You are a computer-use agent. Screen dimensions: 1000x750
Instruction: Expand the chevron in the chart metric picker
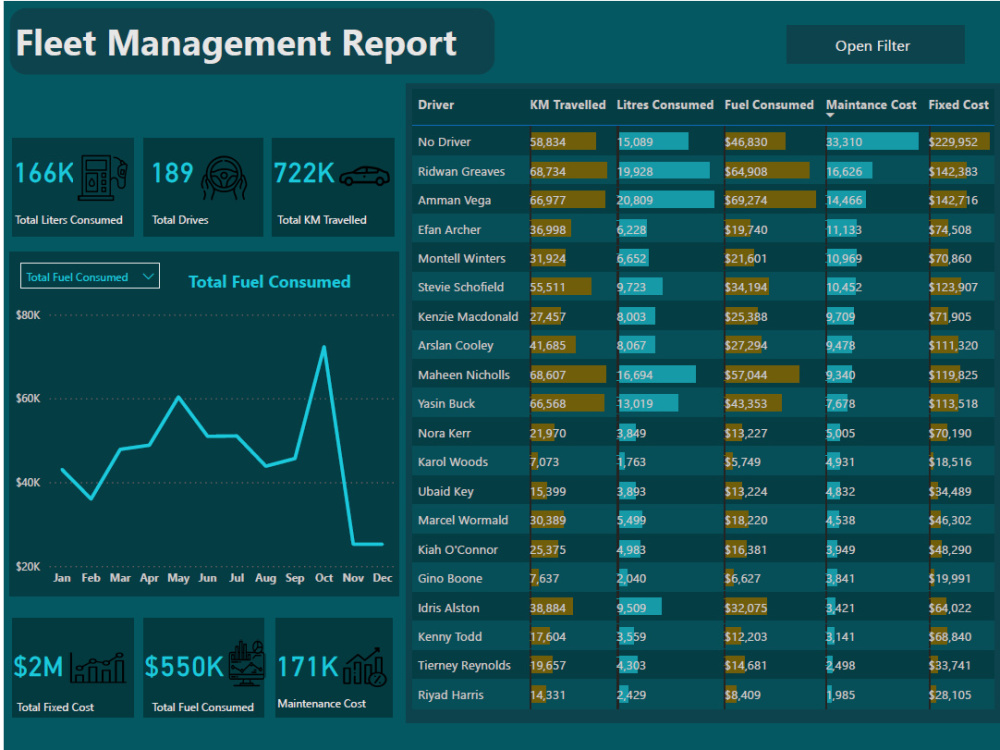(x=148, y=275)
